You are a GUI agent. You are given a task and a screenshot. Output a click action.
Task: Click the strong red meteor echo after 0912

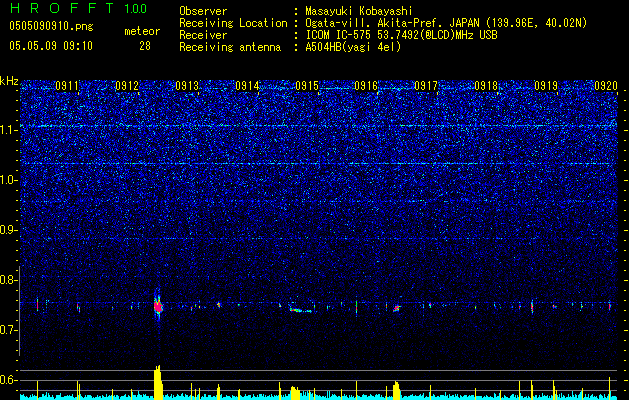coord(158,307)
